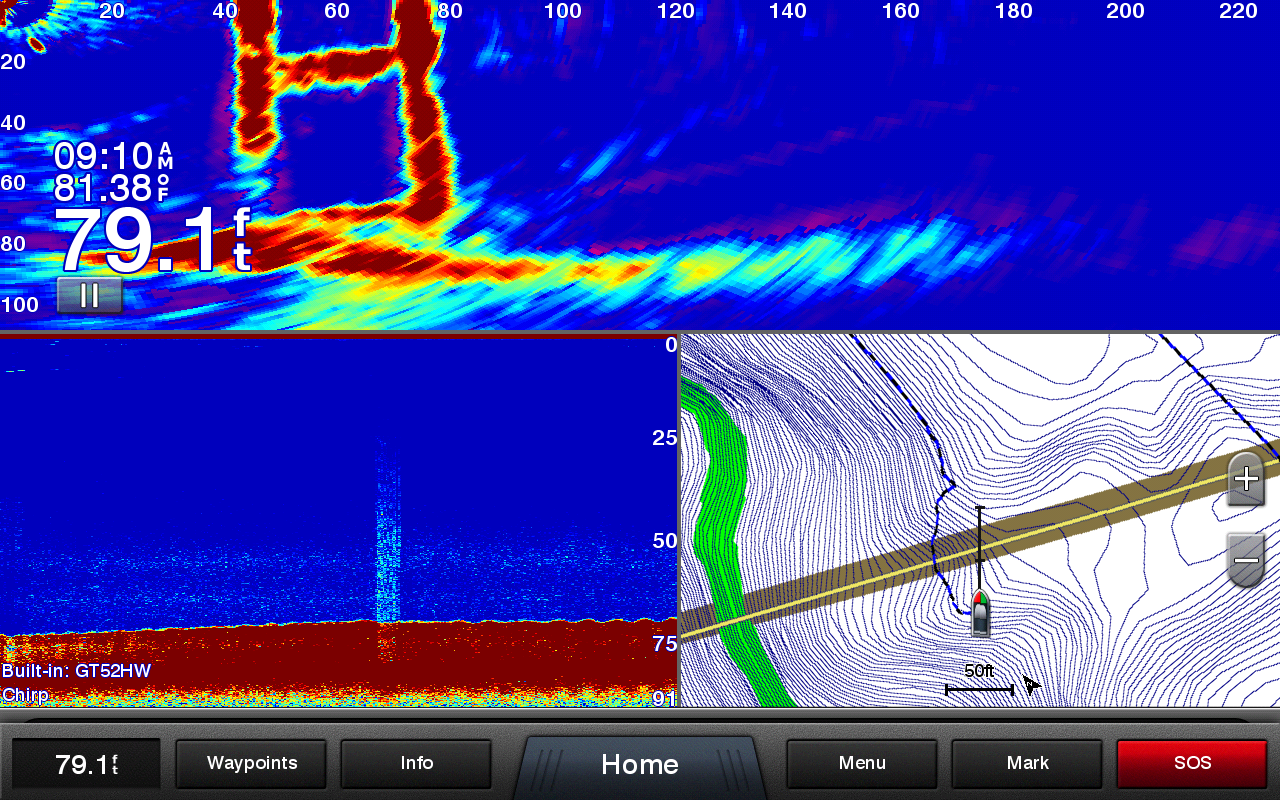1280x800 pixels.
Task: Zoom in on the chart map
Action: click(x=1246, y=479)
